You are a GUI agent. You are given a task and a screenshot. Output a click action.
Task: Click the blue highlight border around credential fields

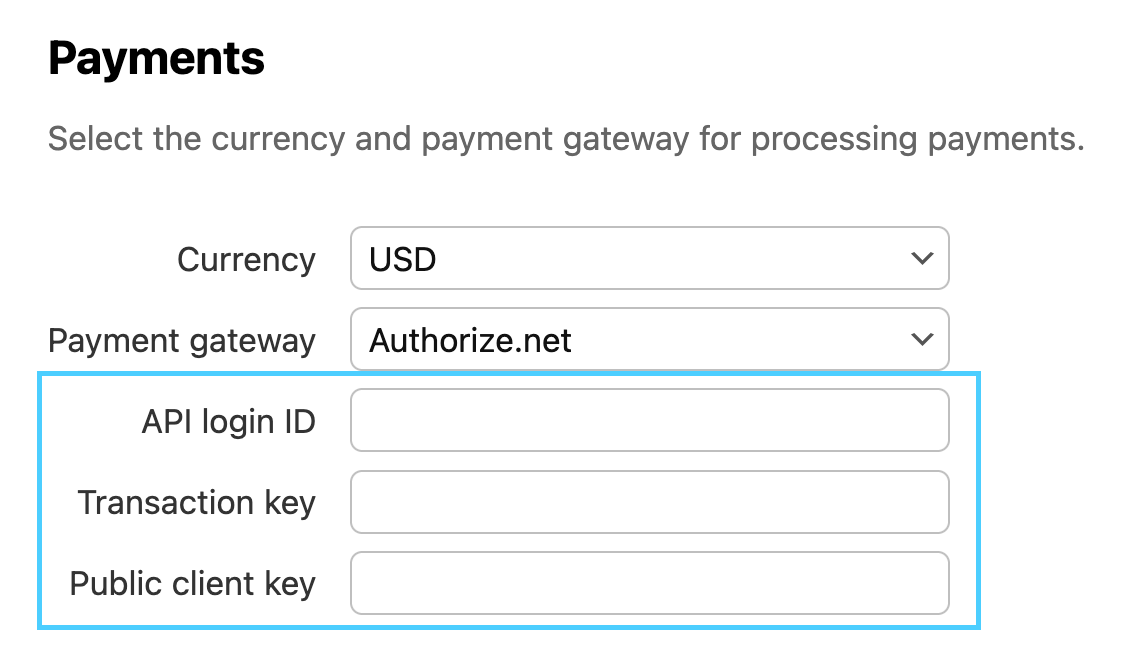pos(40,500)
